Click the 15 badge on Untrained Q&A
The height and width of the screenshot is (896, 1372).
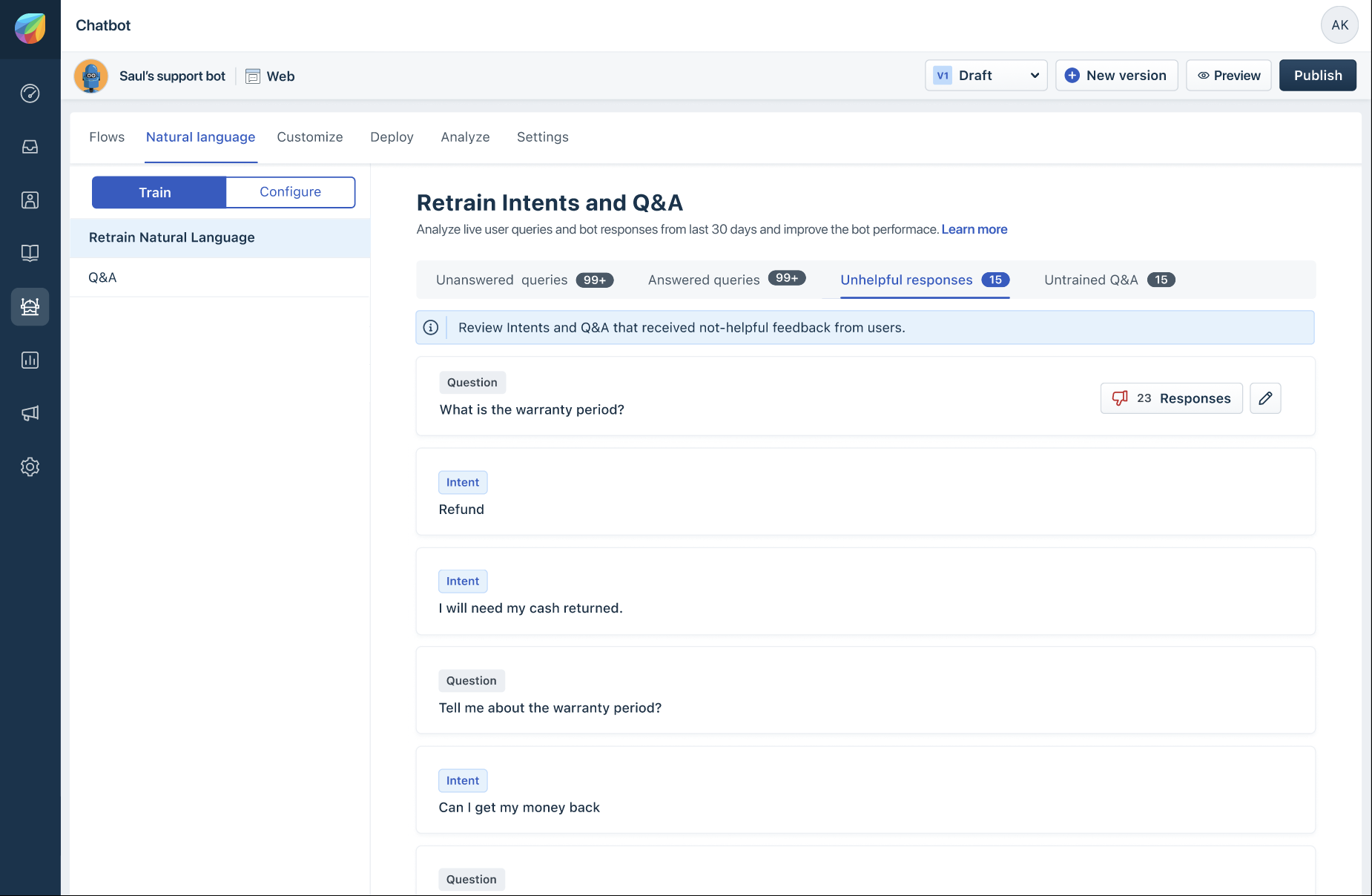[1161, 280]
